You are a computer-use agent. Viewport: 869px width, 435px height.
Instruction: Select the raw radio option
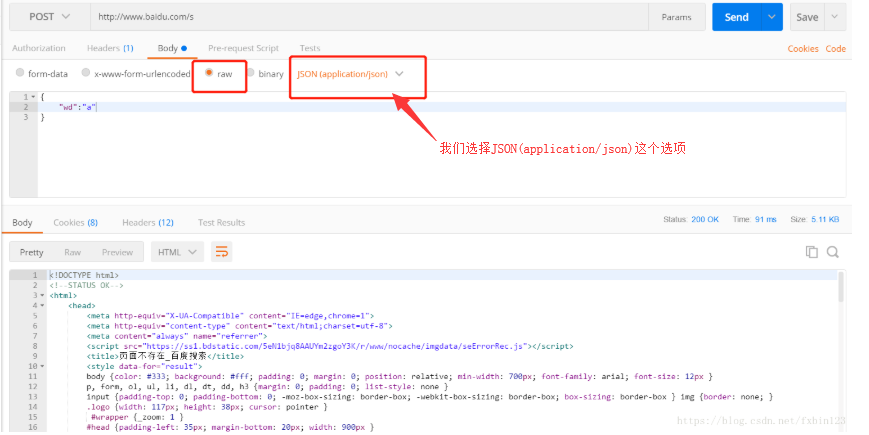click(209, 73)
